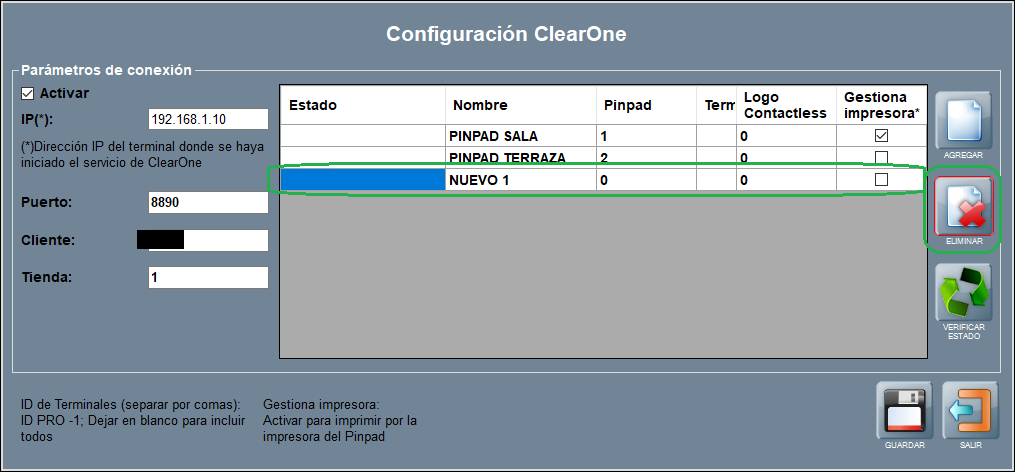Viewport: 1015px width, 472px height.
Task: Click the Agregar new document icon
Action: tap(962, 120)
